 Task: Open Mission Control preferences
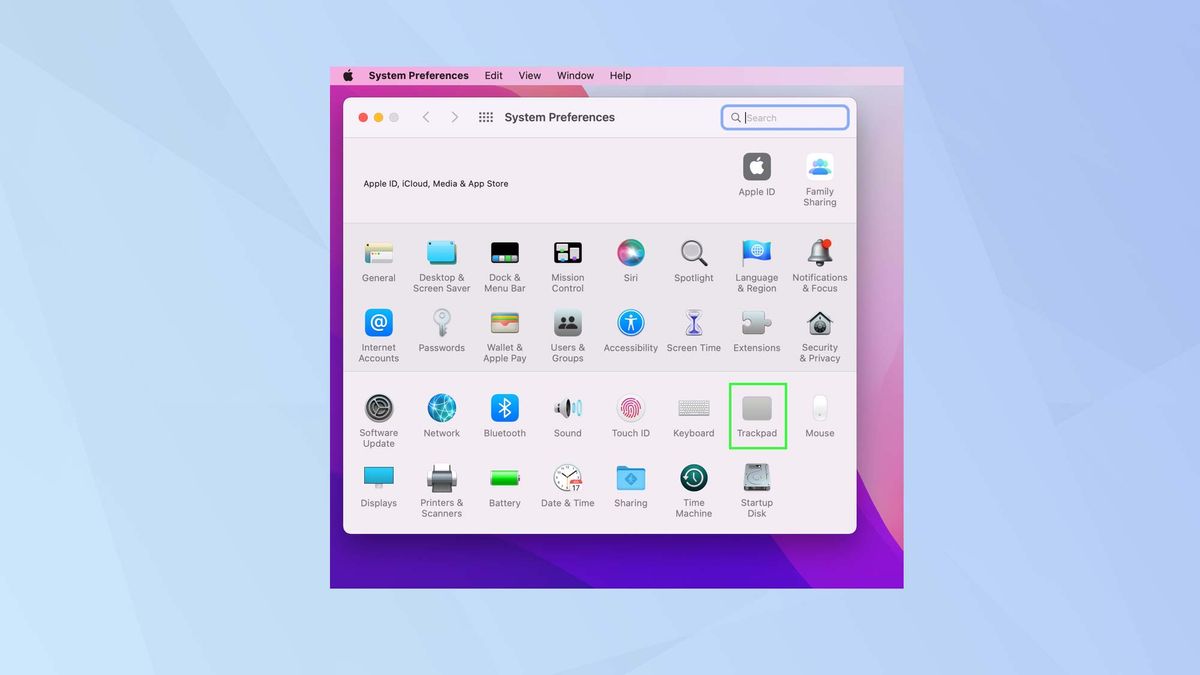pyautogui.click(x=567, y=254)
